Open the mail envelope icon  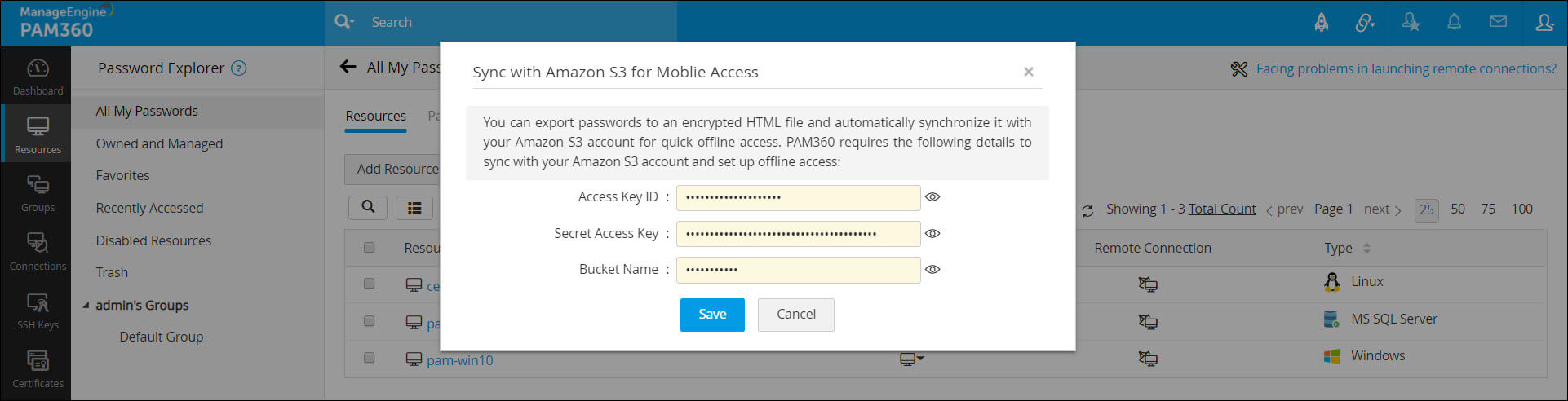1498,22
